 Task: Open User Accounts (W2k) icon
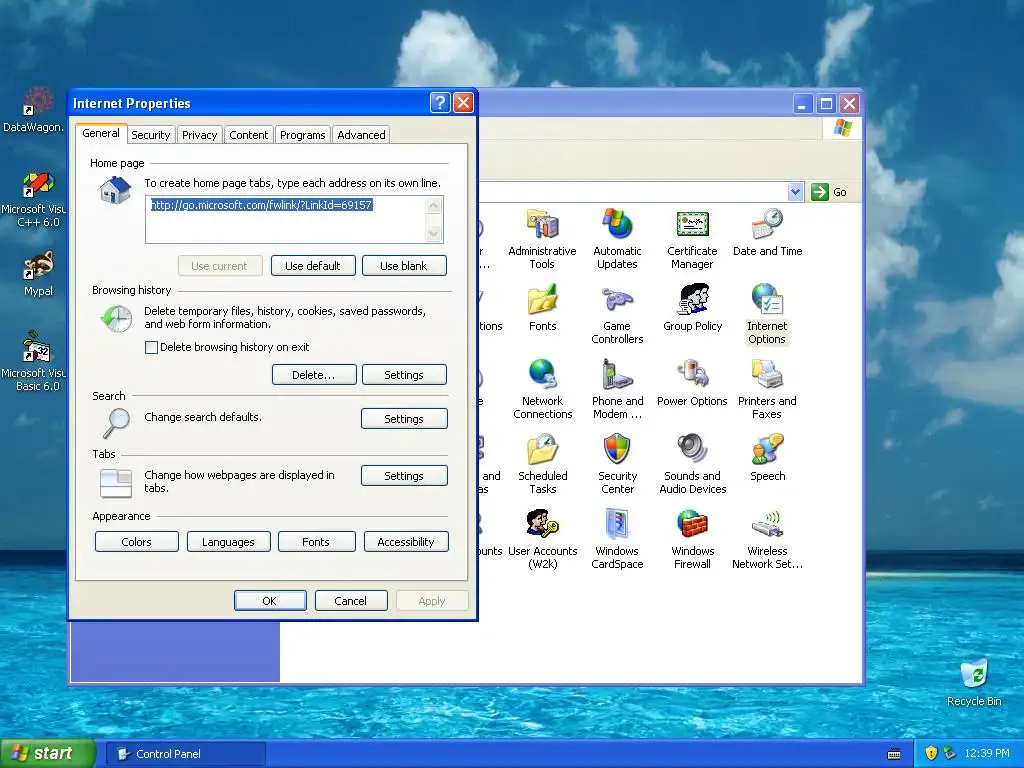[542, 539]
